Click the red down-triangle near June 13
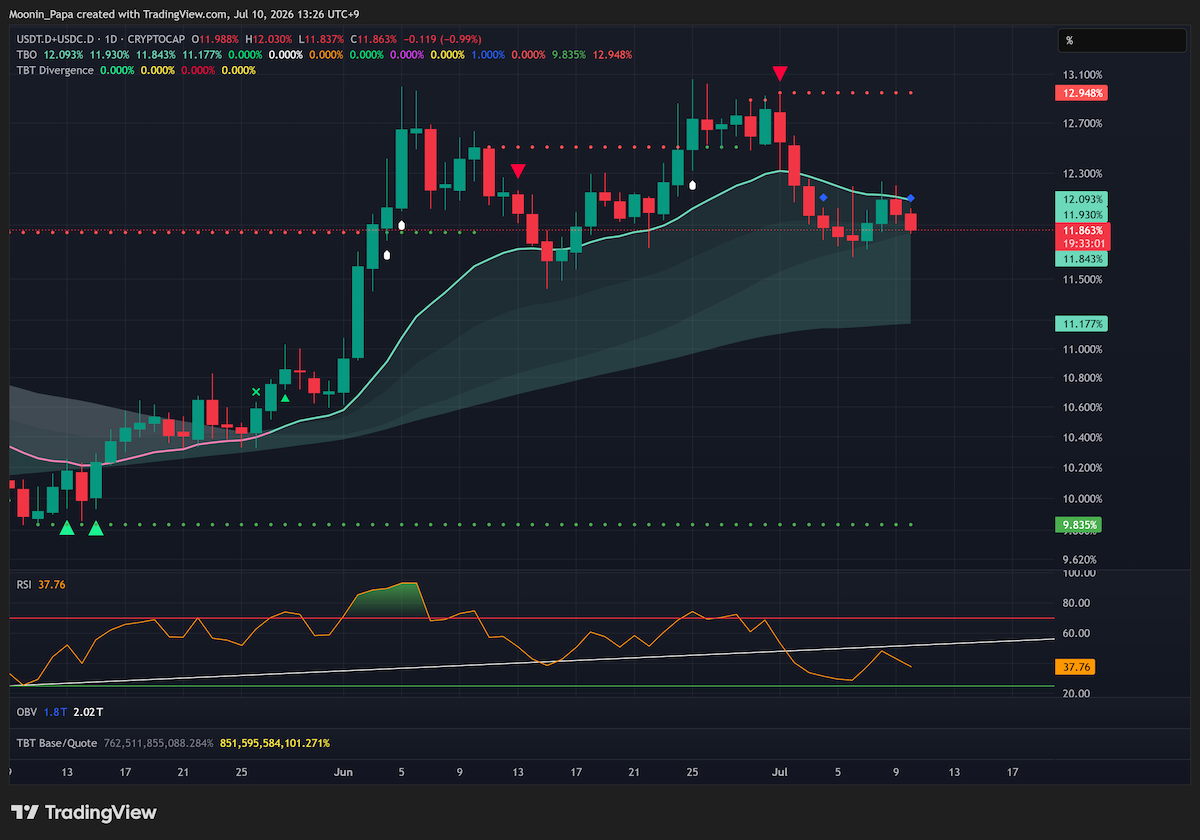1200x840 pixels. 518,171
